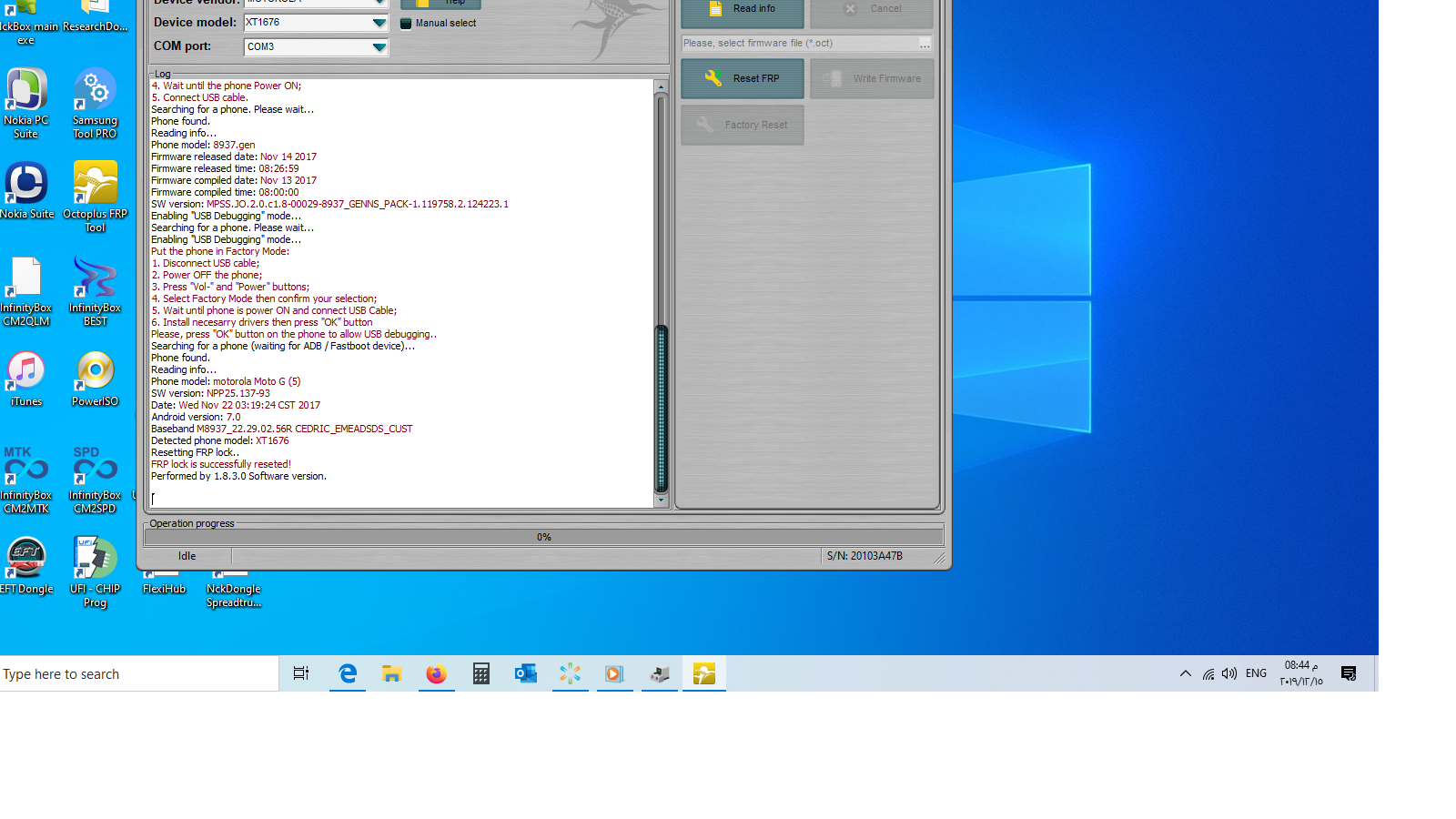Open UFI - CHIP Prog shortcut
Viewport: 1456px width, 819px height.
[x=95, y=572]
